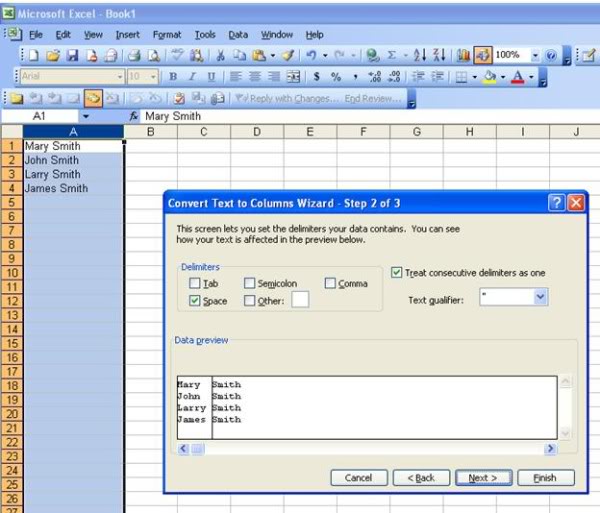
Task: Click the Chart Wizard icon
Action: [x=463, y=56]
